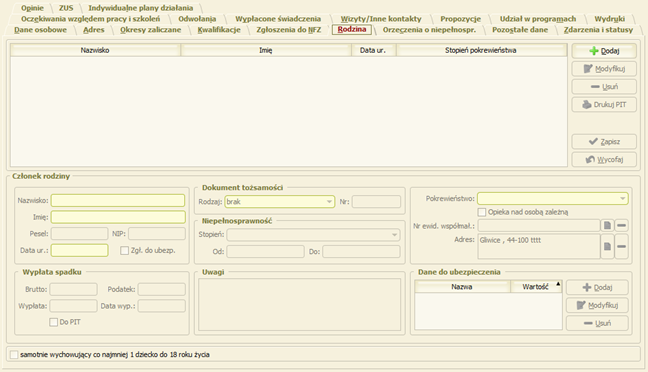
Task: Click Modyfikuj in Dane do ubezpieczenia section
Action: [x=597, y=305]
